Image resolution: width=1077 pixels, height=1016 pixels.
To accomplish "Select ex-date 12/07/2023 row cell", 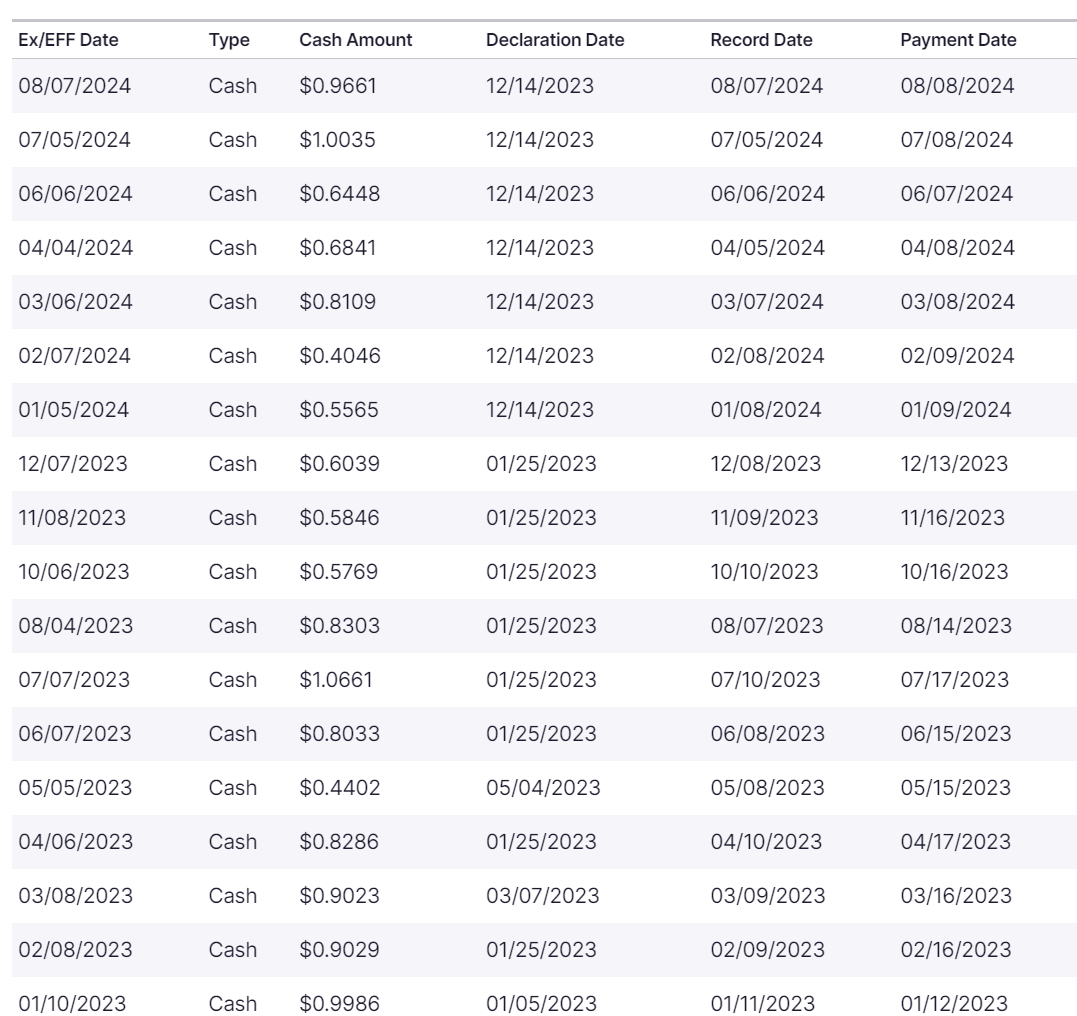I will pos(73,464).
